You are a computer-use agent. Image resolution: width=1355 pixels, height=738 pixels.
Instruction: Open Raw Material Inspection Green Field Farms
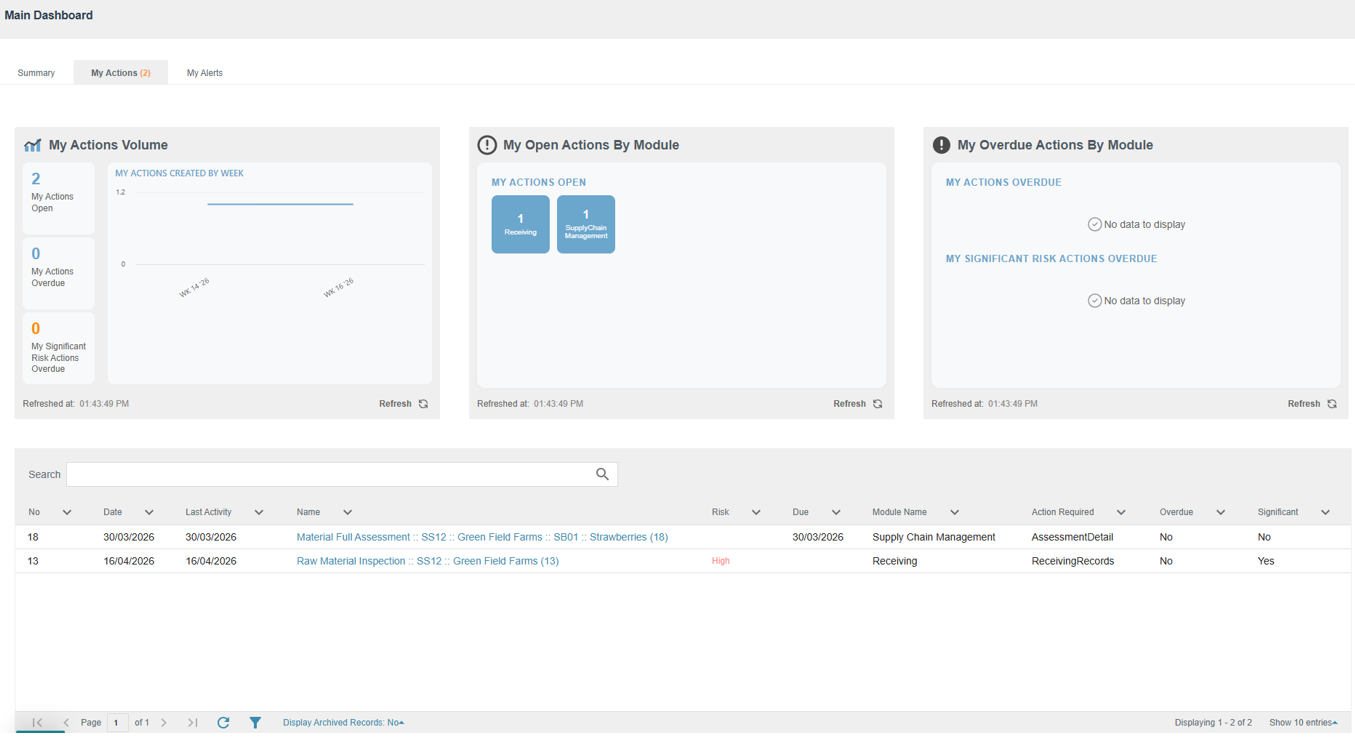(428, 561)
